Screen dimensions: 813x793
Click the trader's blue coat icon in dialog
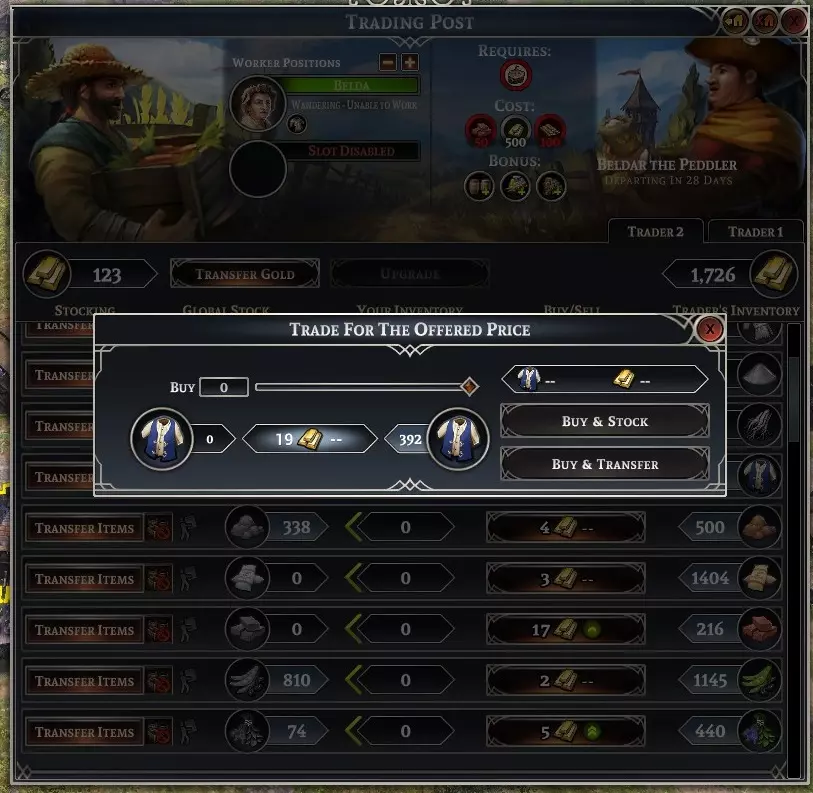(x=458, y=439)
